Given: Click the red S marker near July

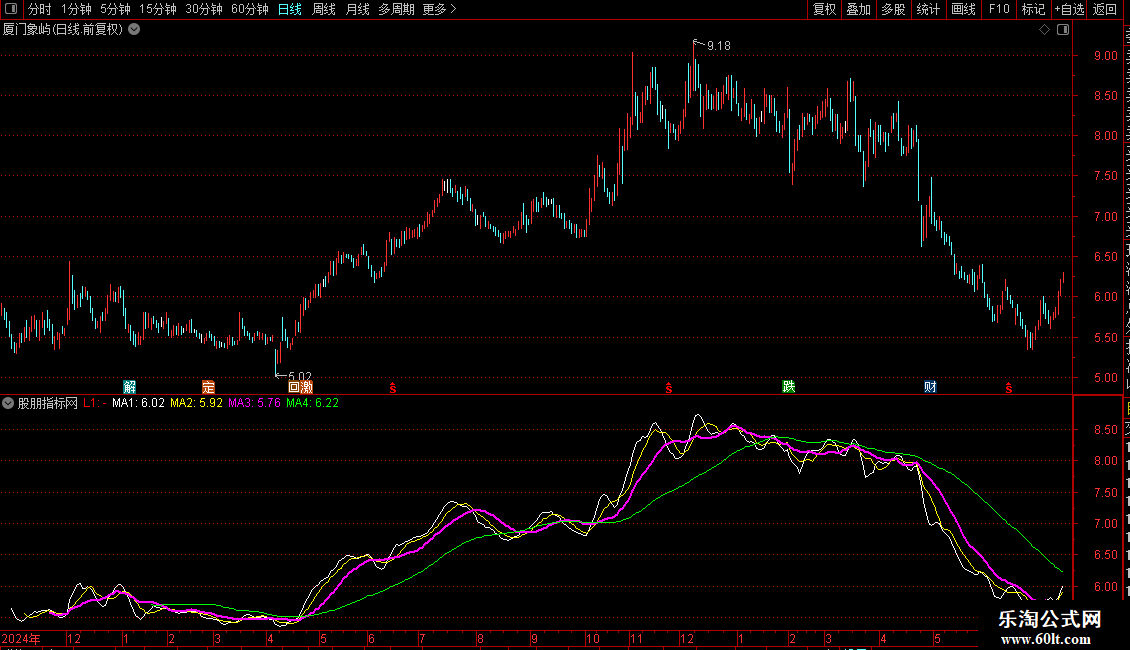Looking at the screenshot, I should tap(393, 388).
